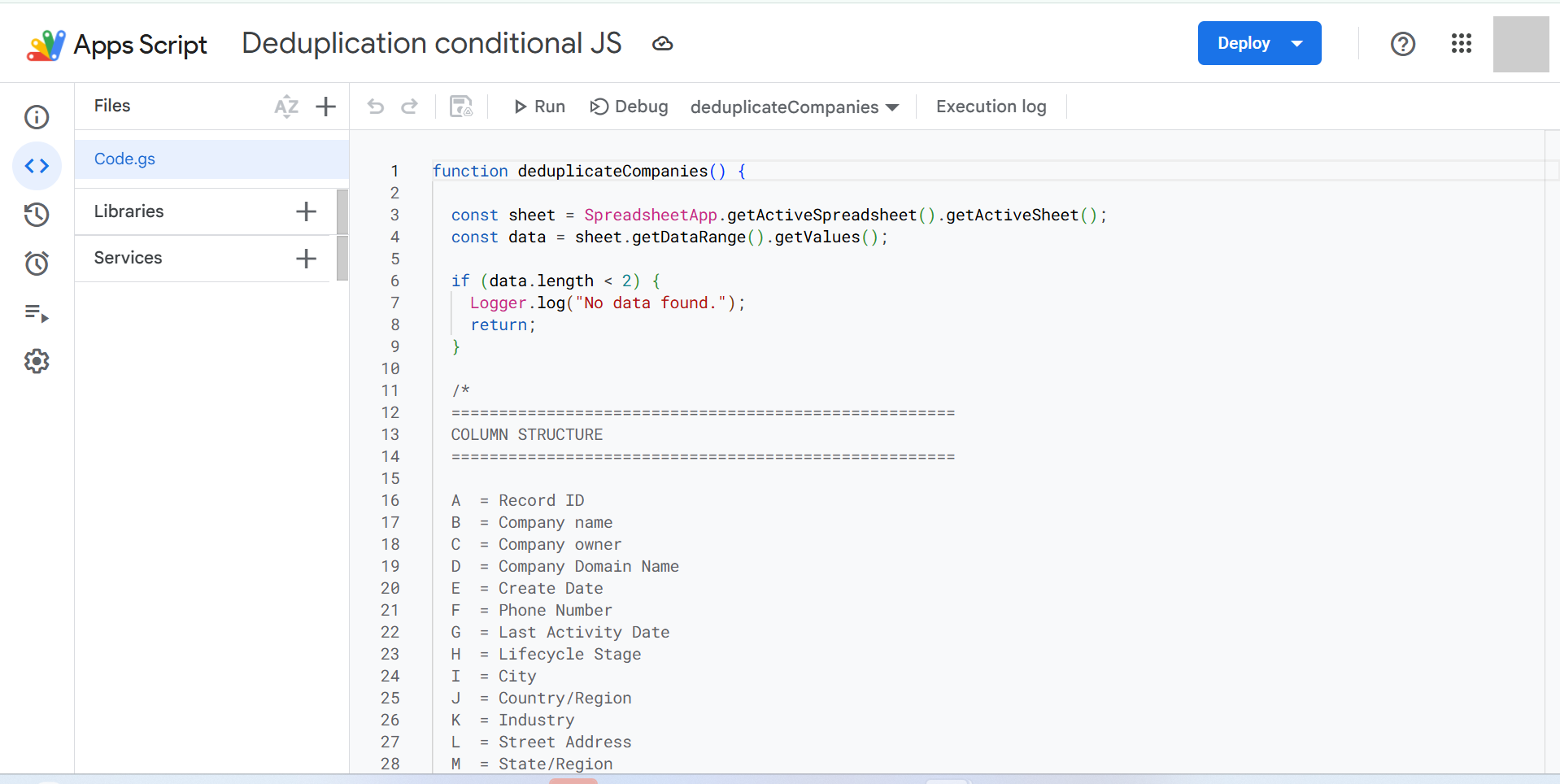Image resolution: width=1560 pixels, height=784 pixels.
Task: Click the Libraries section label
Action: tap(129, 211)
